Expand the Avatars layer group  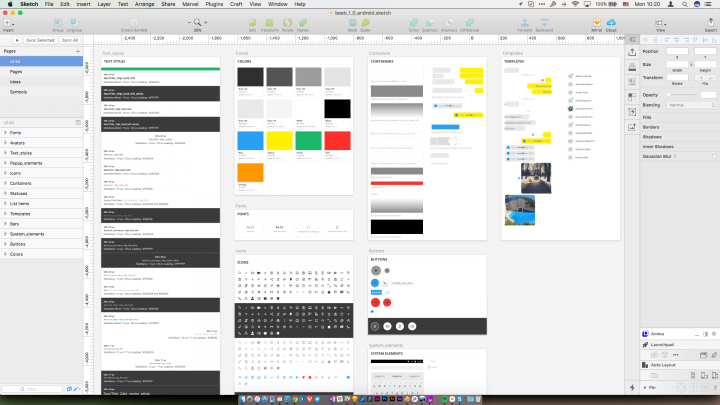click(x=5, y=143)
